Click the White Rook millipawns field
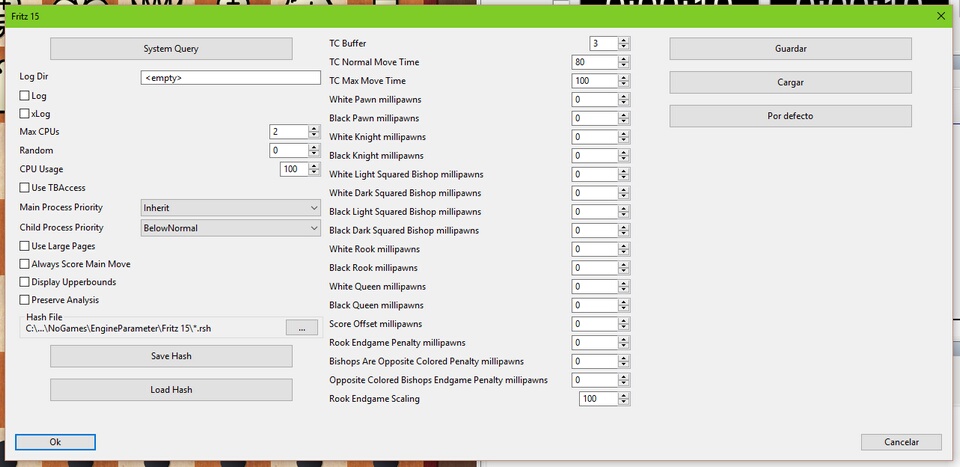Image resolution: width=960 pixels, height=467 pixels. pos(594,249)
